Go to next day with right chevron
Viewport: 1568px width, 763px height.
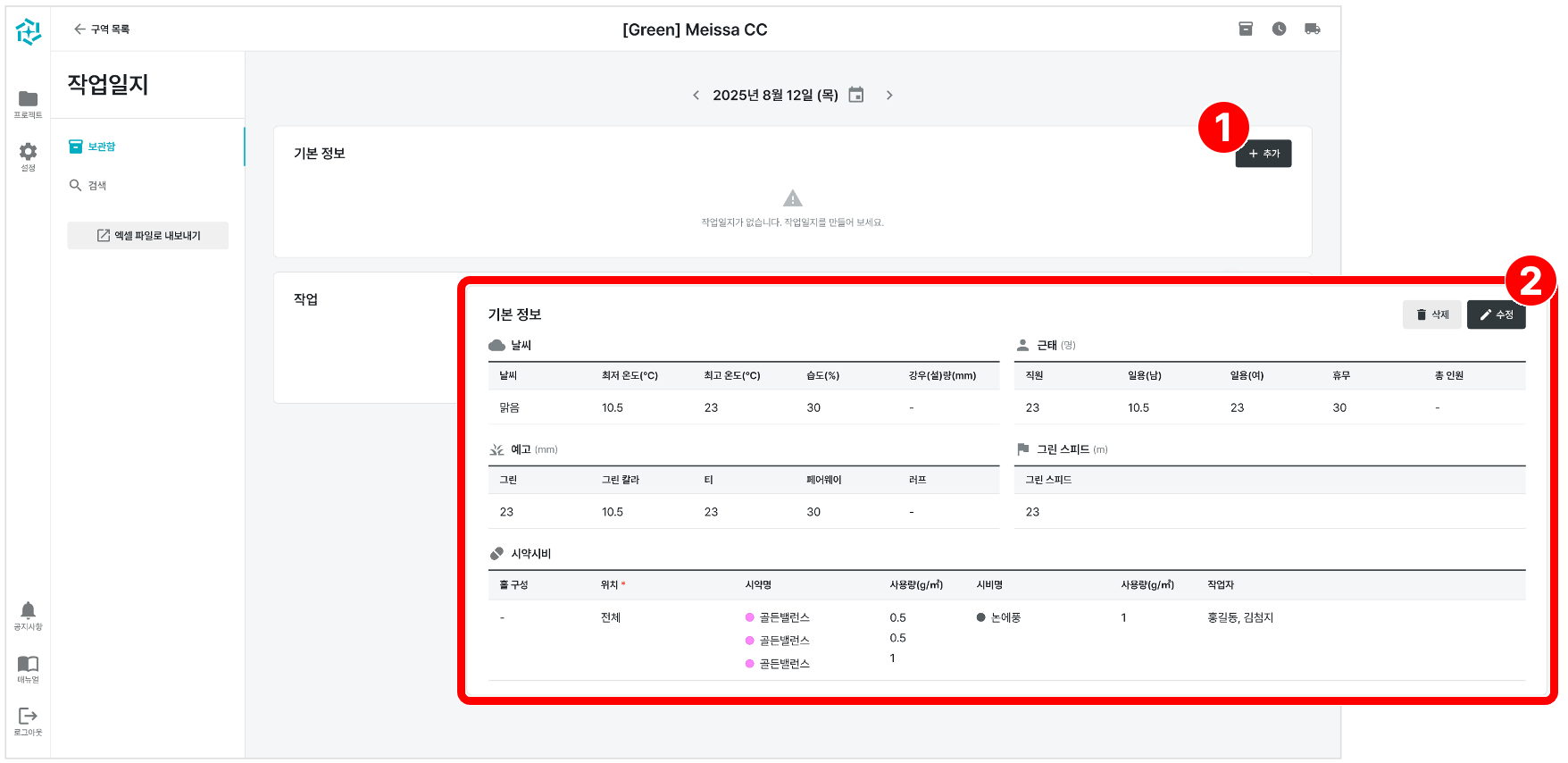pos(889,95)
